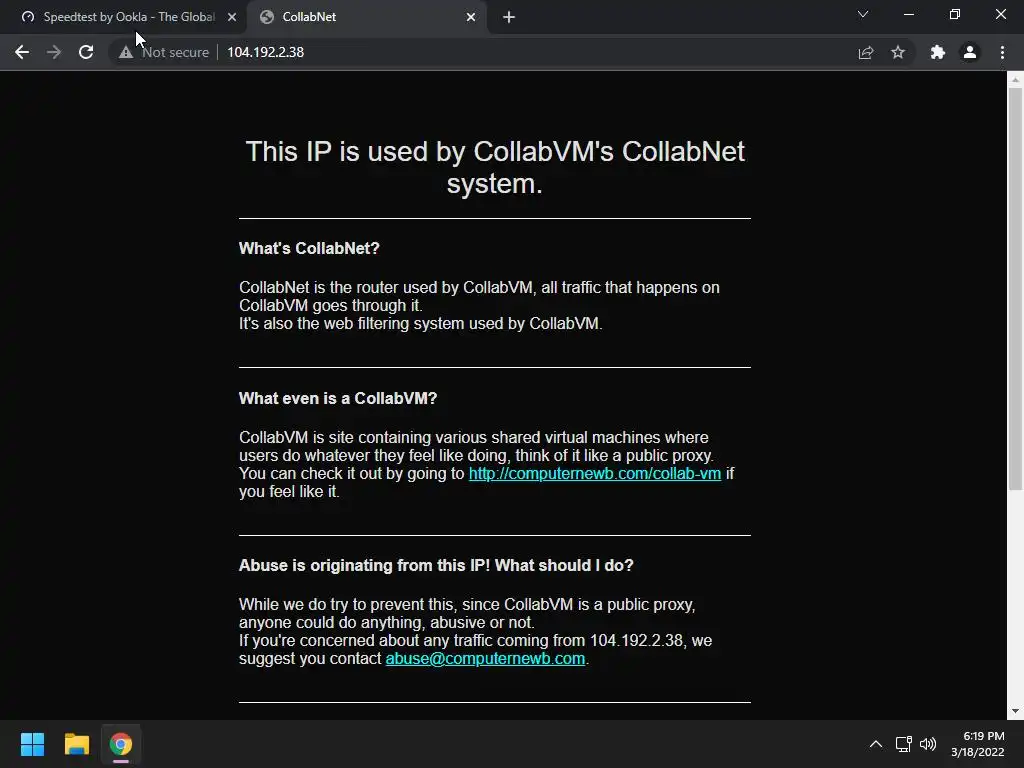Open the Extensions puzzle menu
1024x768 pixels.
(938, 52)
